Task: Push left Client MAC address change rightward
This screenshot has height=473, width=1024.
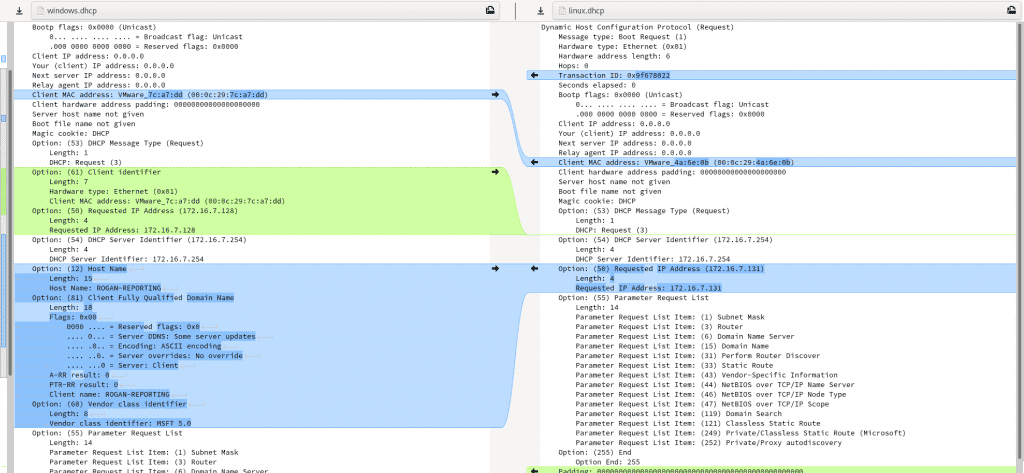Action: (x=495, y=95)
